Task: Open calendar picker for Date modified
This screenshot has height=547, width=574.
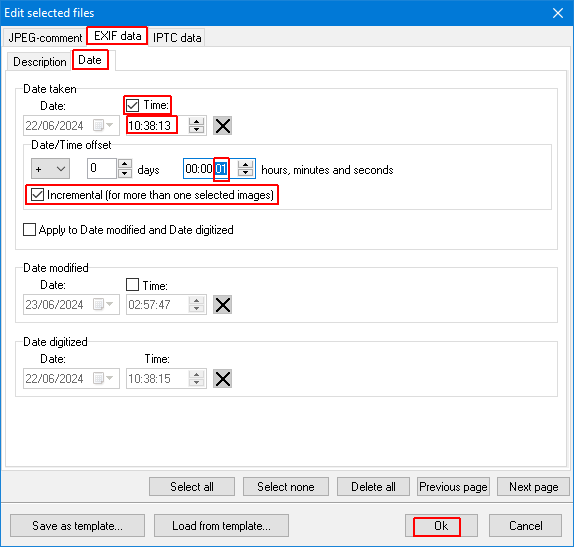Action: point(103,305)
